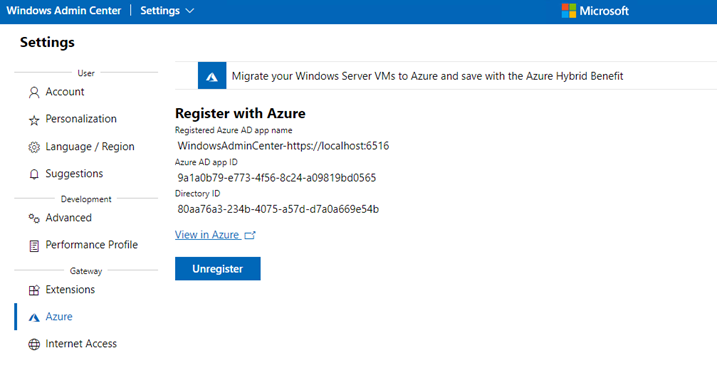Click the Account person icon
Image resolution: width=717 pixels, height=366 pixels.
click(x=34, y=92)
